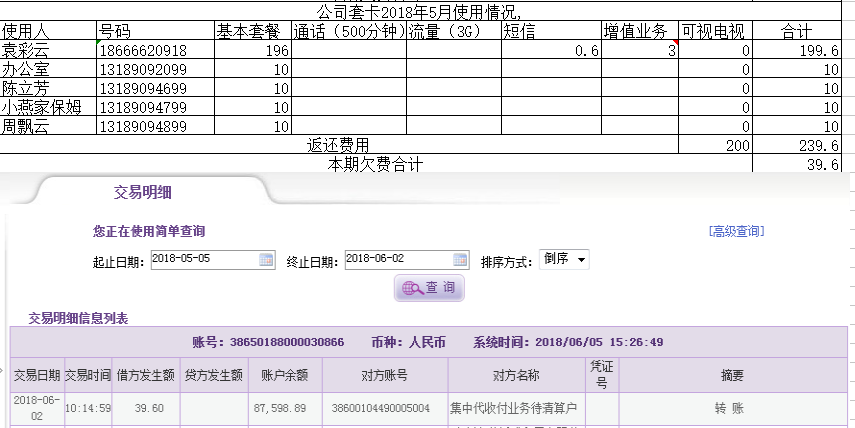Switch to the 交易明细 tab
Image resolution: width=855 pixels, height=428 pixels.
click(x=149, y=192)
